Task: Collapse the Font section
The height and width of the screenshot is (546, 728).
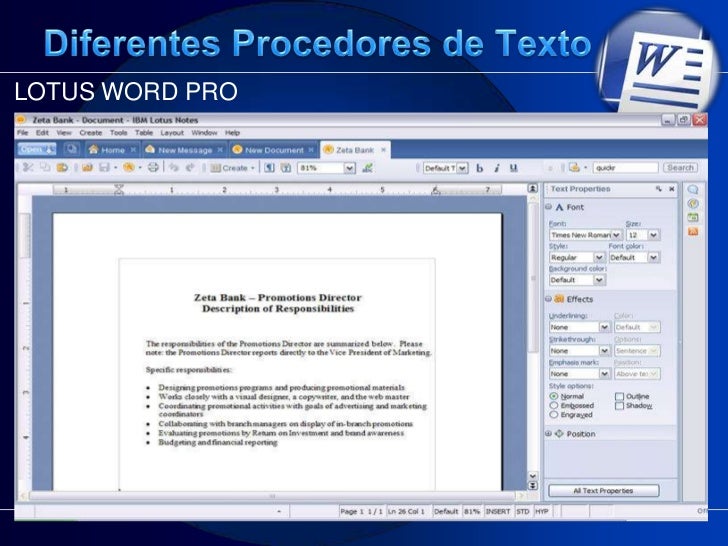Action: 548,207
